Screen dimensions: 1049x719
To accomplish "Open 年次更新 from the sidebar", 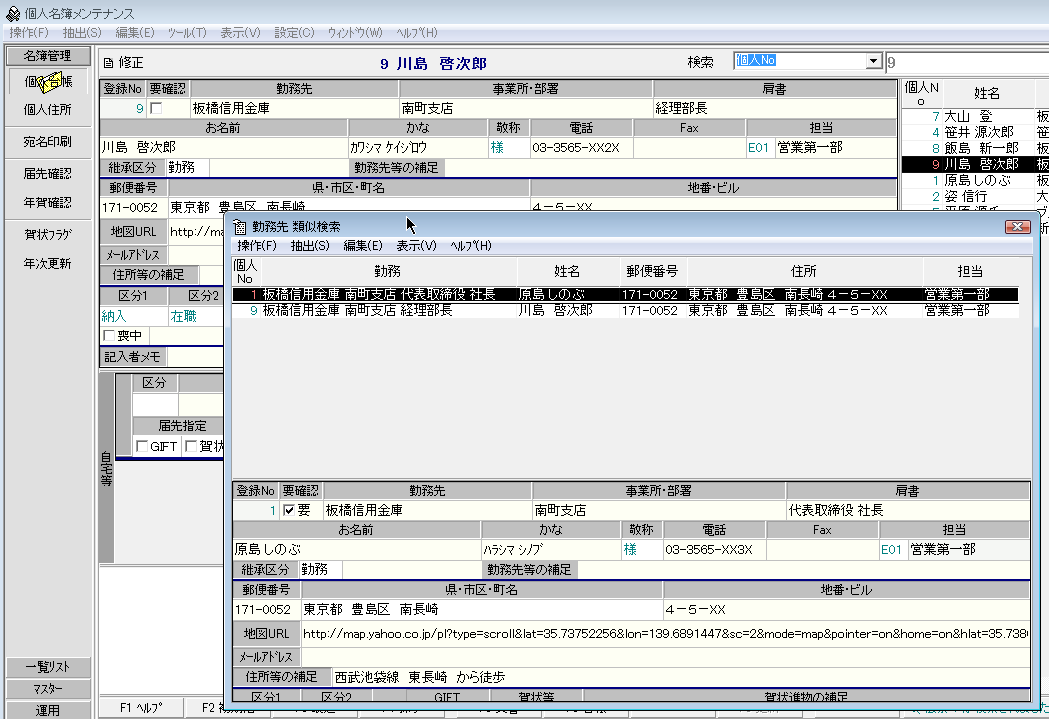I will [x=48, y=264].
